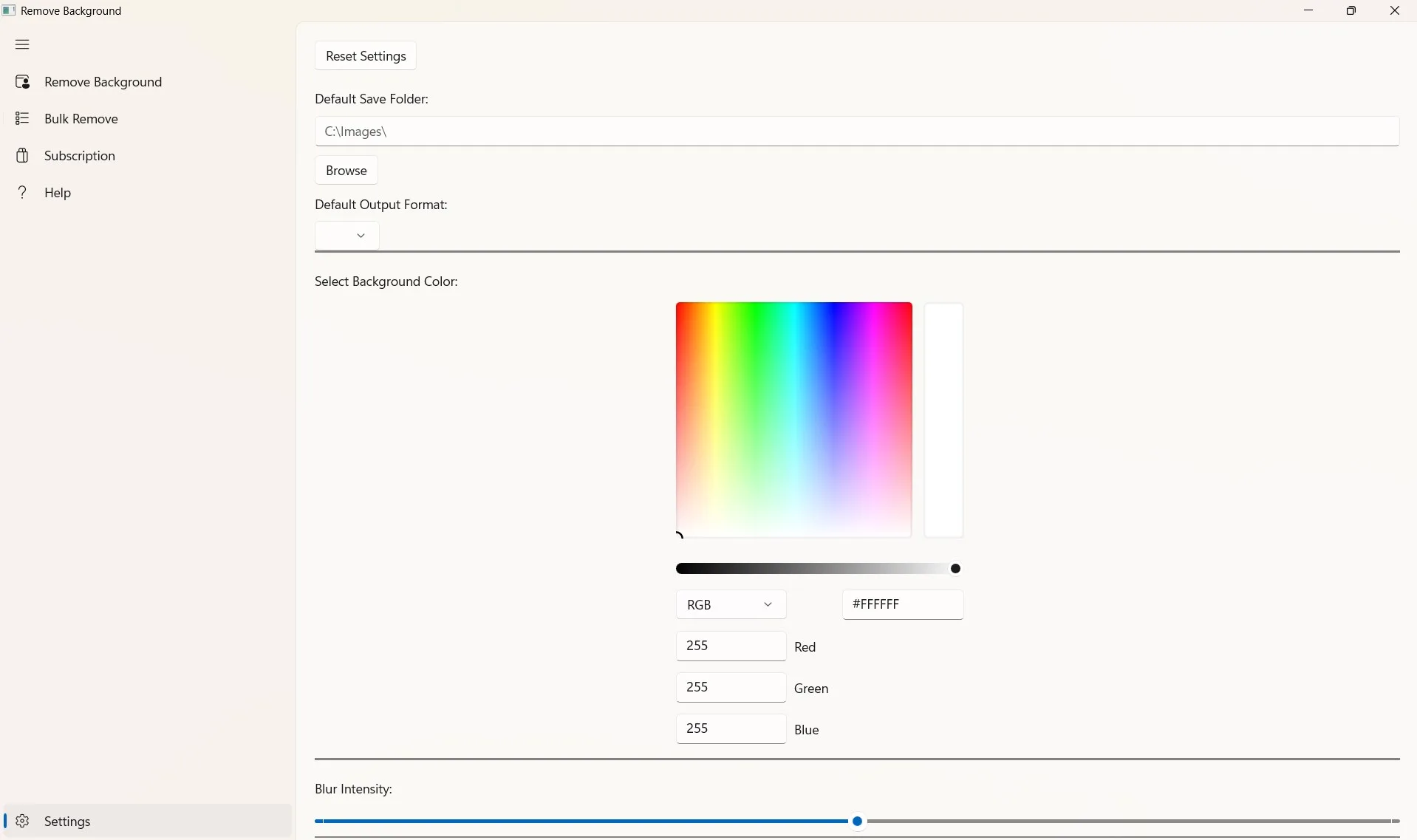Open the RGB color model dropdown
Screen dimensions: 1417x840
[x=731, y=604]
